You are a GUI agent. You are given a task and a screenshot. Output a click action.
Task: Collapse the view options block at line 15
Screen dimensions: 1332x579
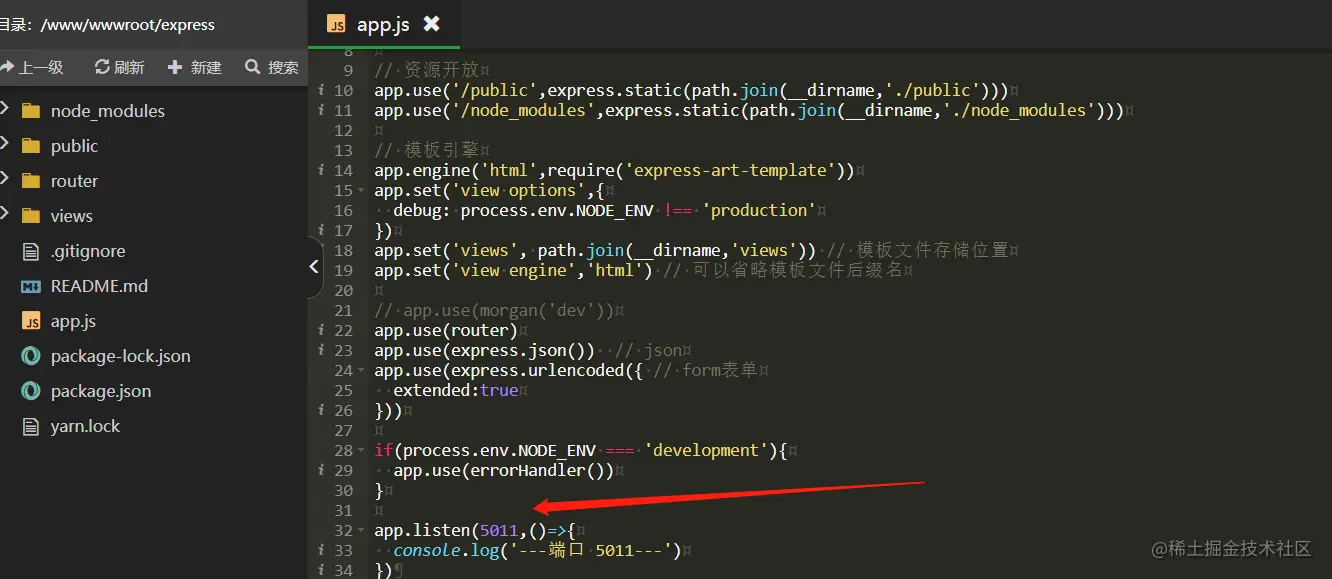tap(359, 189)
